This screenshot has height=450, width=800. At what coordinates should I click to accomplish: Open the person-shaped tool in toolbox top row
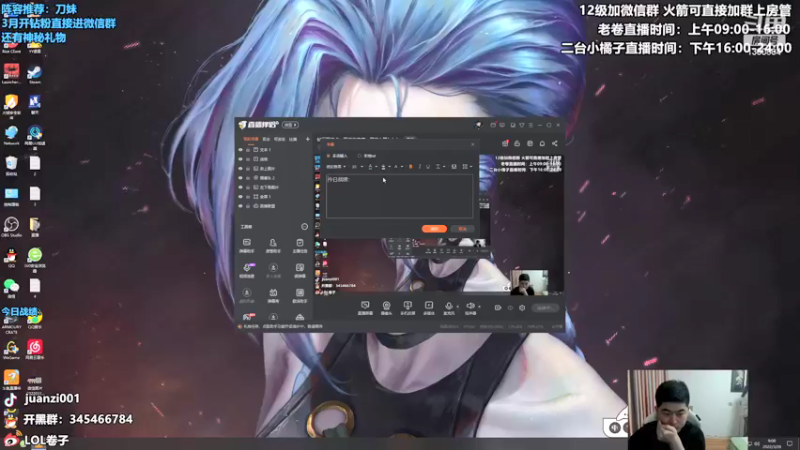[273, 245]
